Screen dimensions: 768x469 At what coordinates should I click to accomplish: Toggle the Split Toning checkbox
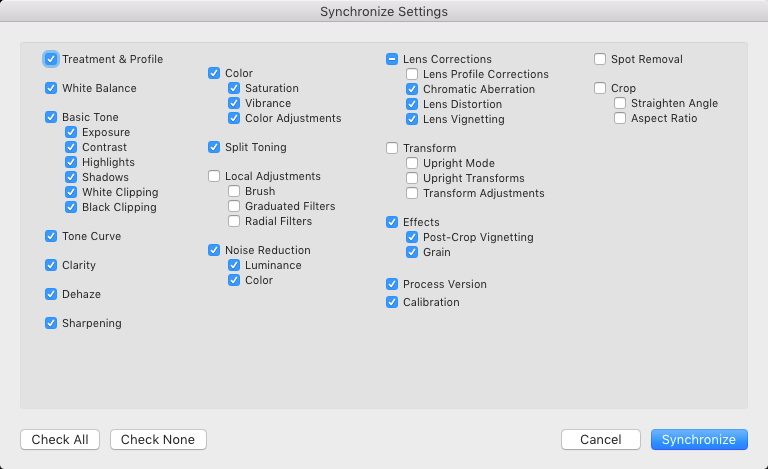pyautogui.click(x=214, y=147)
